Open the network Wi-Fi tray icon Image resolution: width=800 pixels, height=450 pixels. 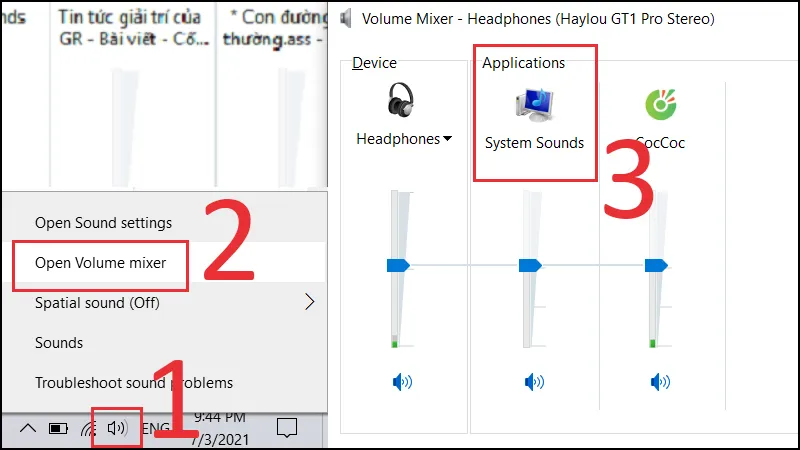pyautogui.click(x=89, y=429)
